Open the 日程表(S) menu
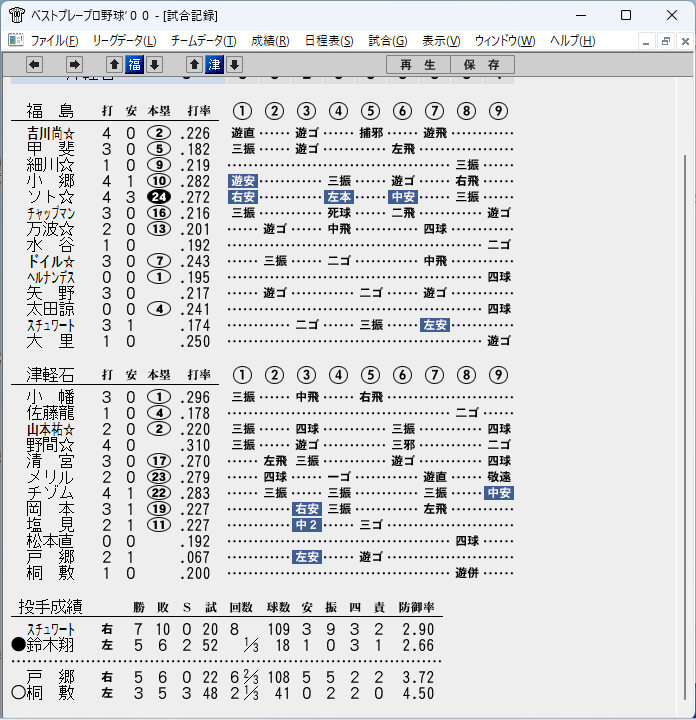Viewport: 696px width, 720px height. 329,41
